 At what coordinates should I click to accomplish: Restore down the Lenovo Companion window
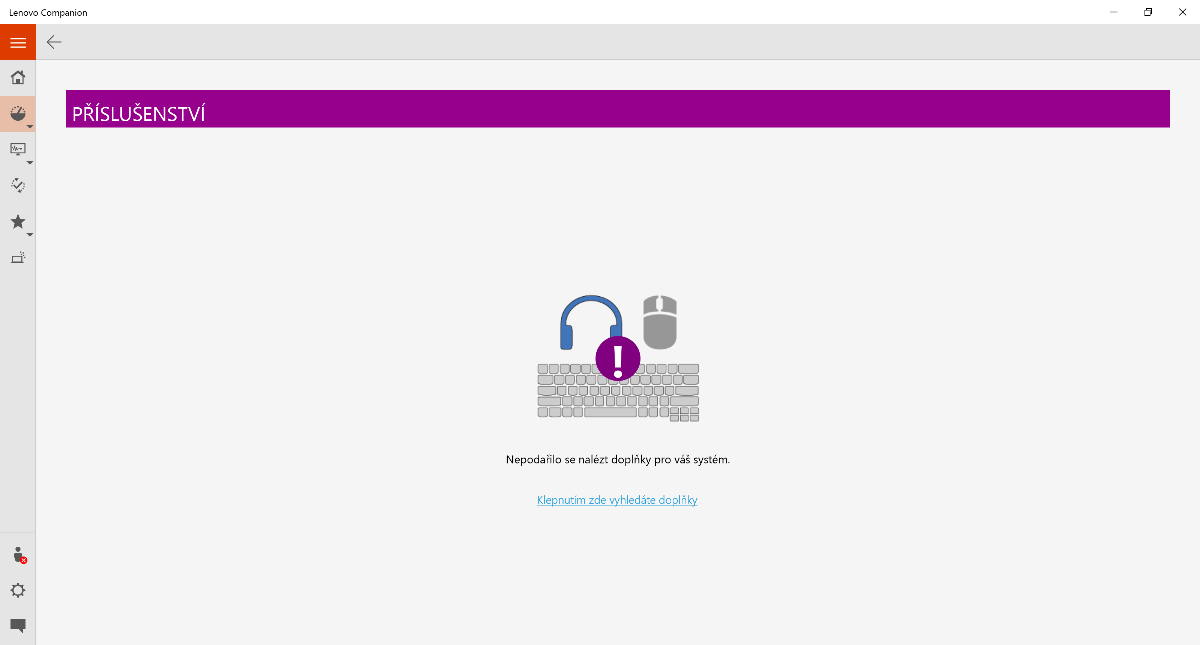tap(1148, 12)
